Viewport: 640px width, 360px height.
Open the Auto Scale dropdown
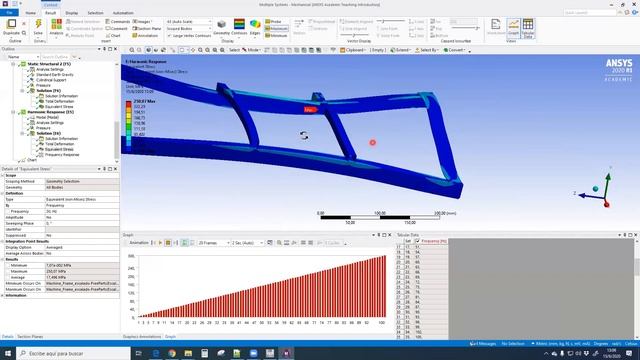pos(189,21)
